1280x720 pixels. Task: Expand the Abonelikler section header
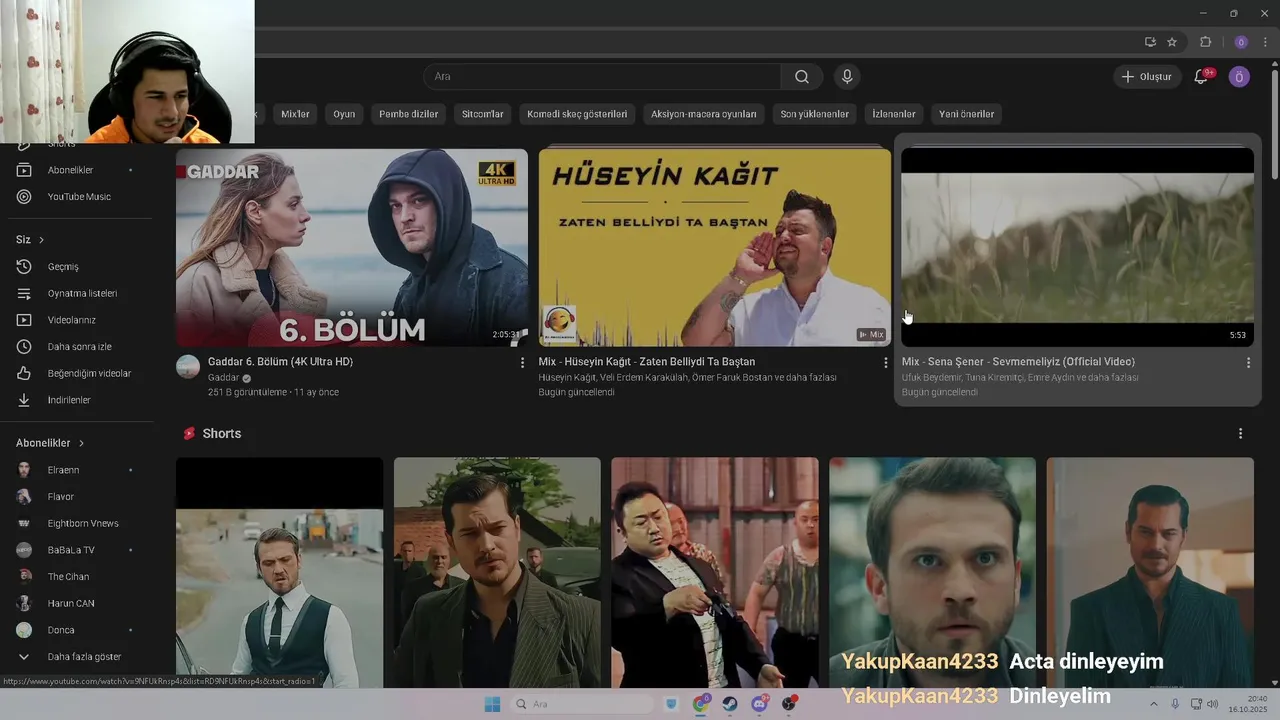point(50,443)
